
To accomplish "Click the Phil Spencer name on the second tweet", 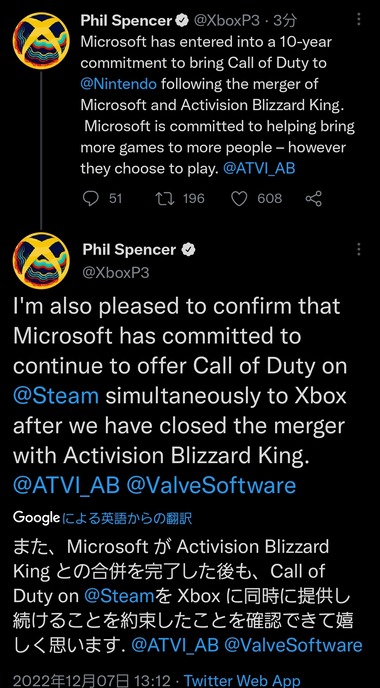I will pos(129,250).
